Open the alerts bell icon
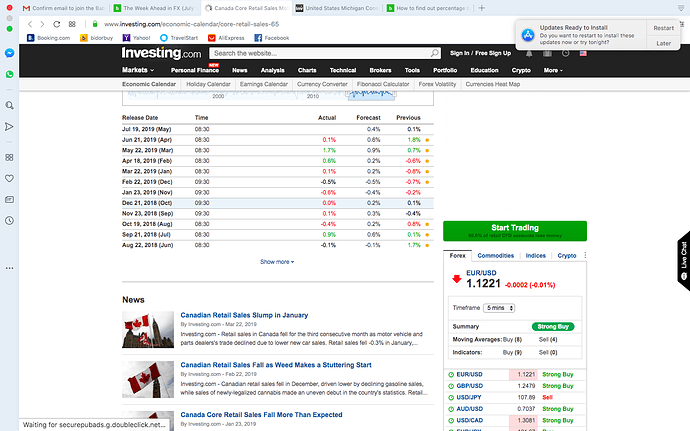The width and height of the screenshot is (690, 431). pyautogui.click(x=529, y=53)
